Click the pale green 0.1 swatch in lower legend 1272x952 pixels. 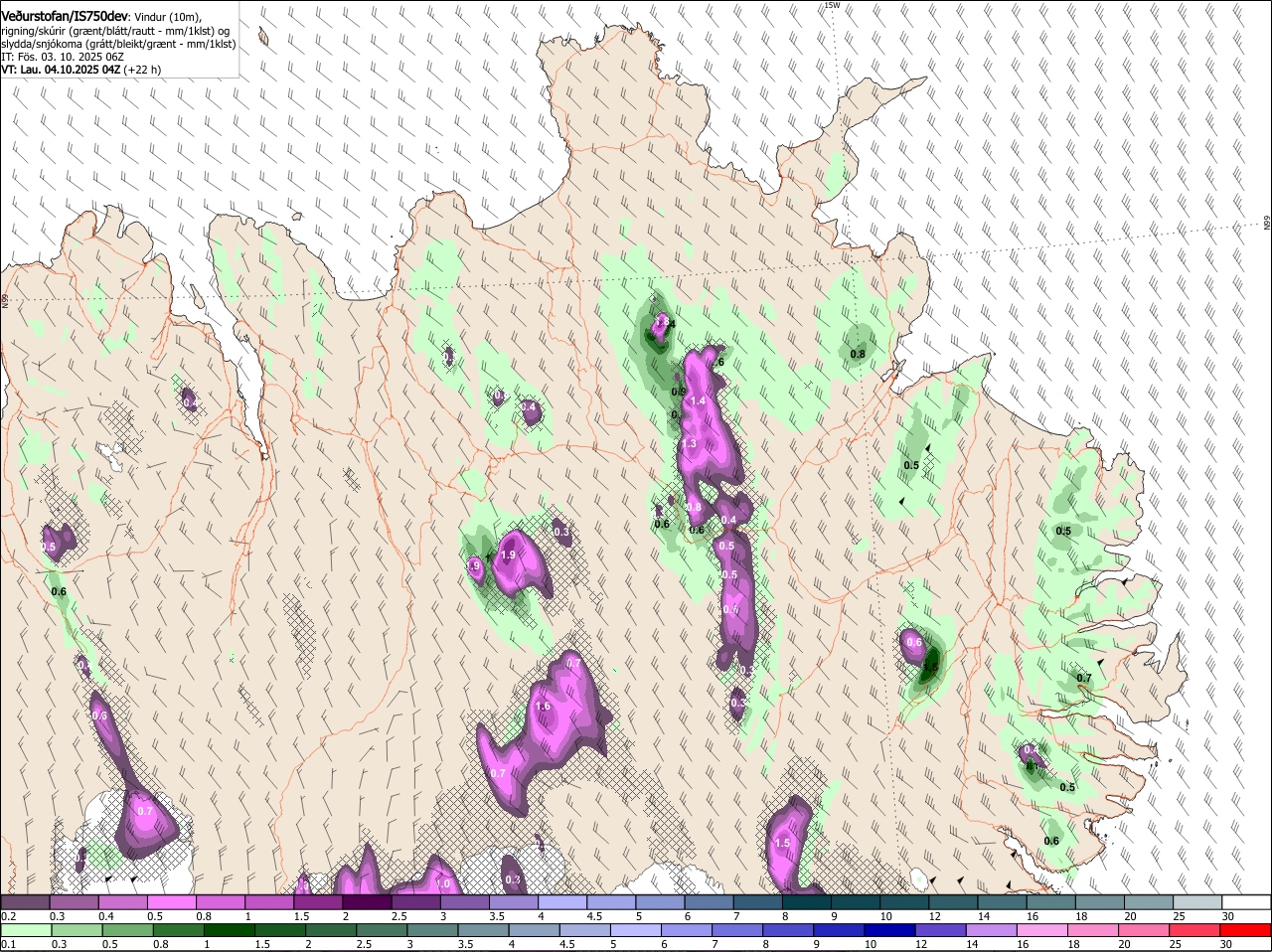pyautogui.click(x=27, y=930)
